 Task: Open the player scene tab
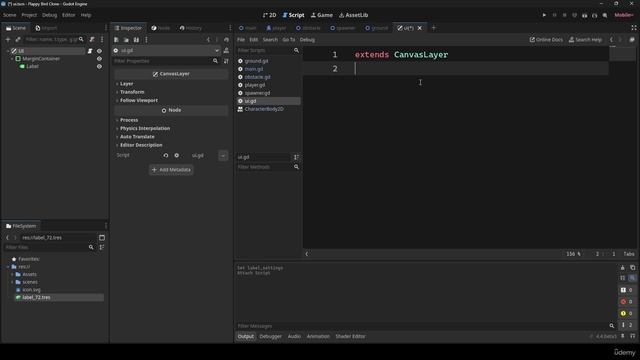tap(276, 28)
